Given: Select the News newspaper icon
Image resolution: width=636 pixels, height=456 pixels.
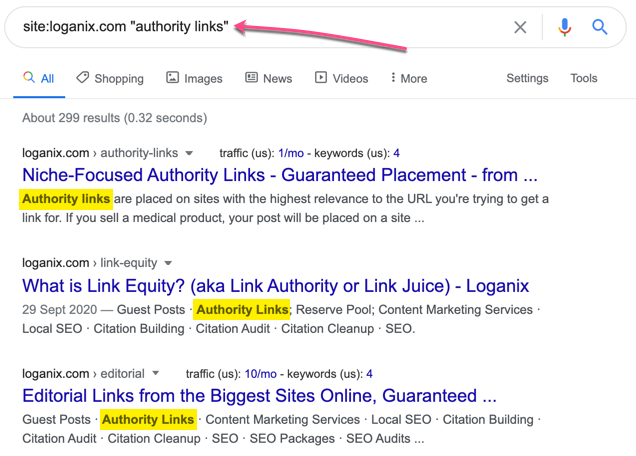Looking at the screenshot, I should click(251, 77).
